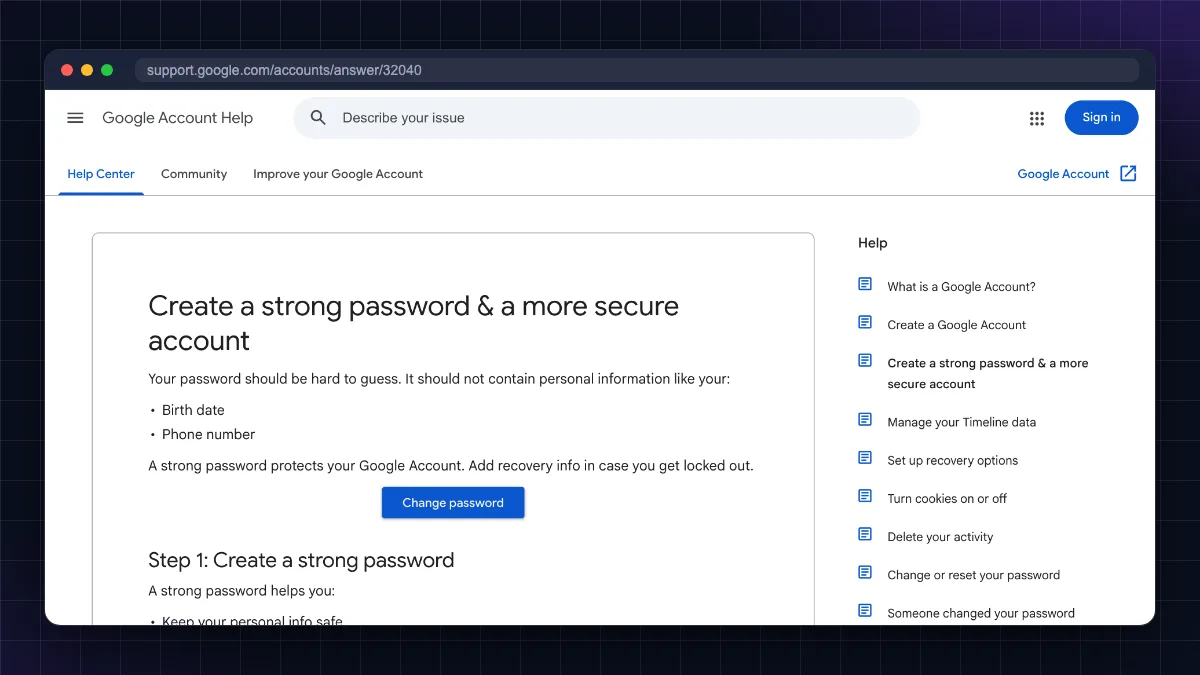Click the article icon next to Create a Google Account
Viewport: 1200px width, 675px height.
(x=865, y=322)
